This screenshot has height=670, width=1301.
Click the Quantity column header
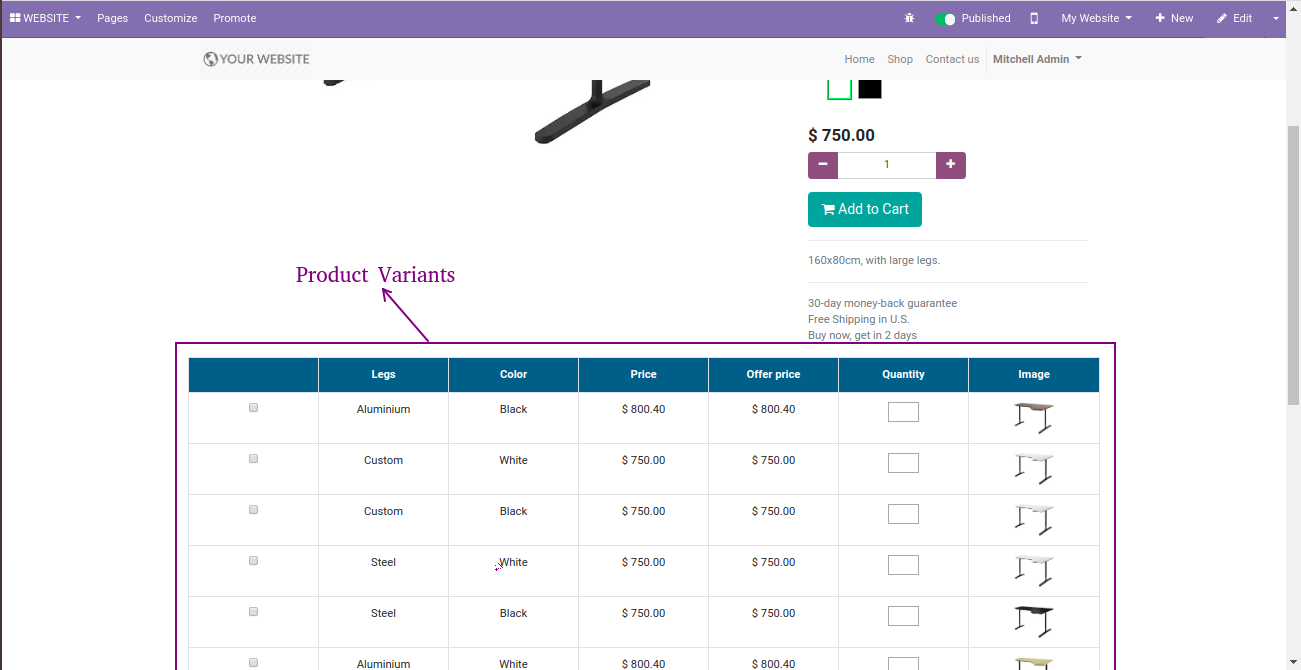coord(904,375)
